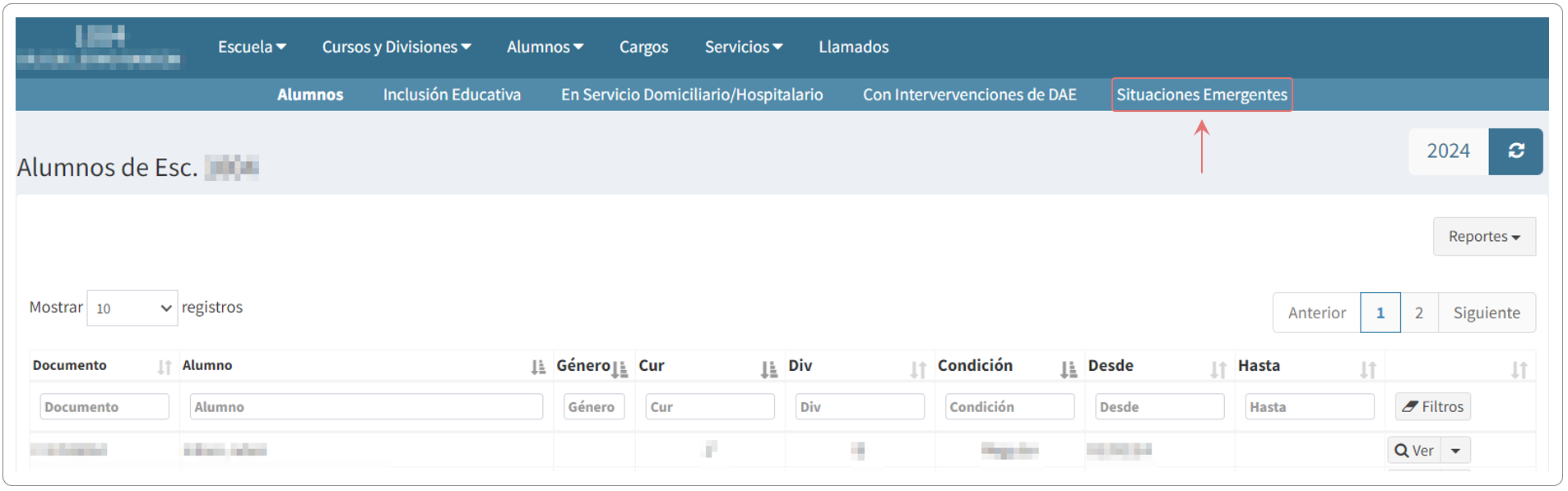
Task: Sort by Hasta column sort icon
Action: [1367, 369]
